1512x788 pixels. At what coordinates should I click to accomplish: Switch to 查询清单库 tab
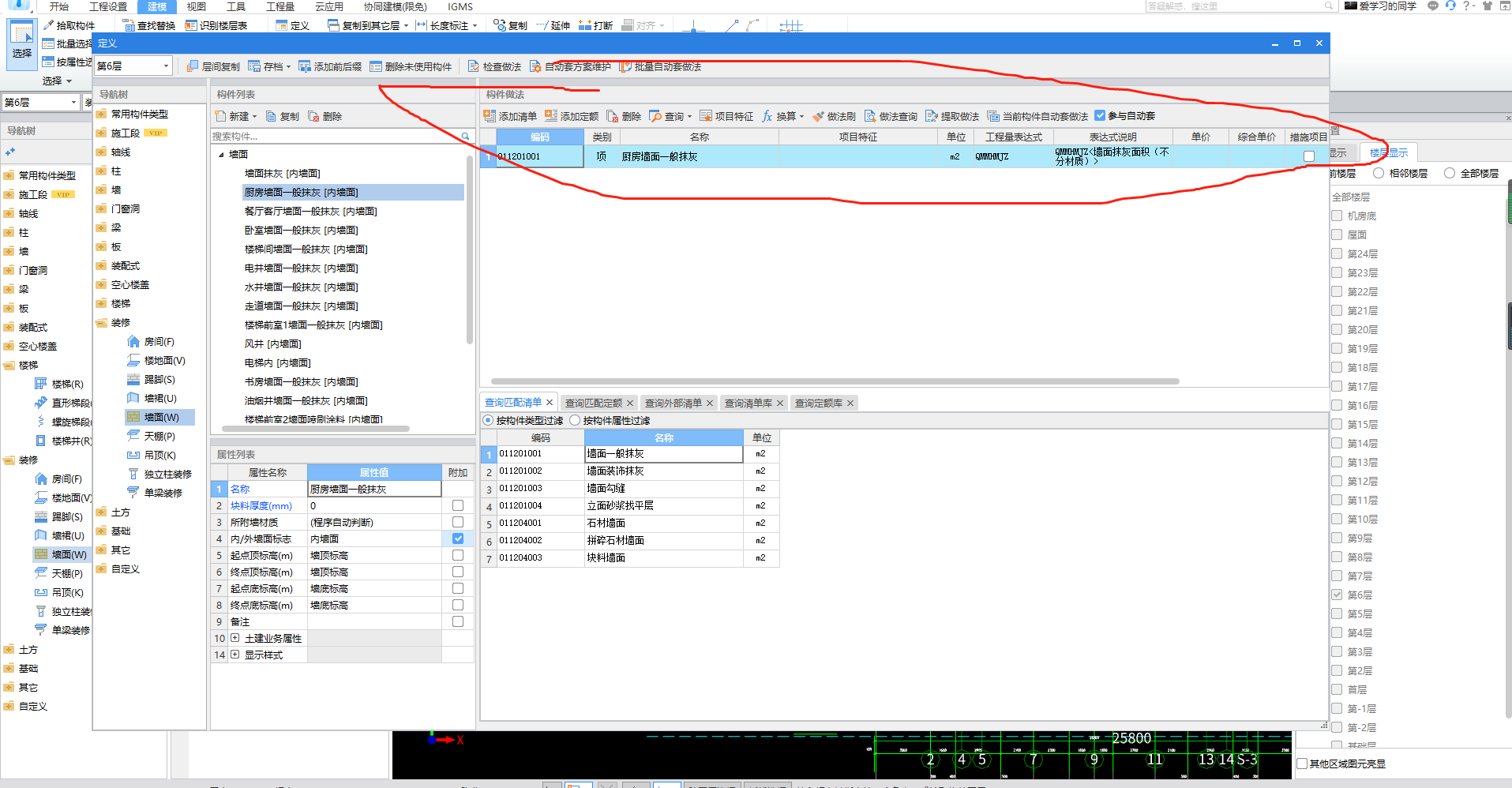(748, 403)
